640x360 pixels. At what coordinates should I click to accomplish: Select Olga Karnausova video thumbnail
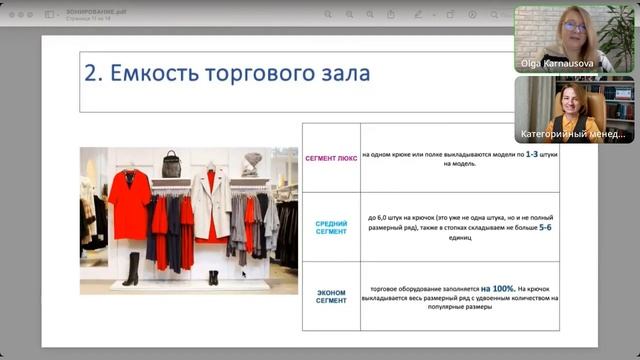[574, 39]
